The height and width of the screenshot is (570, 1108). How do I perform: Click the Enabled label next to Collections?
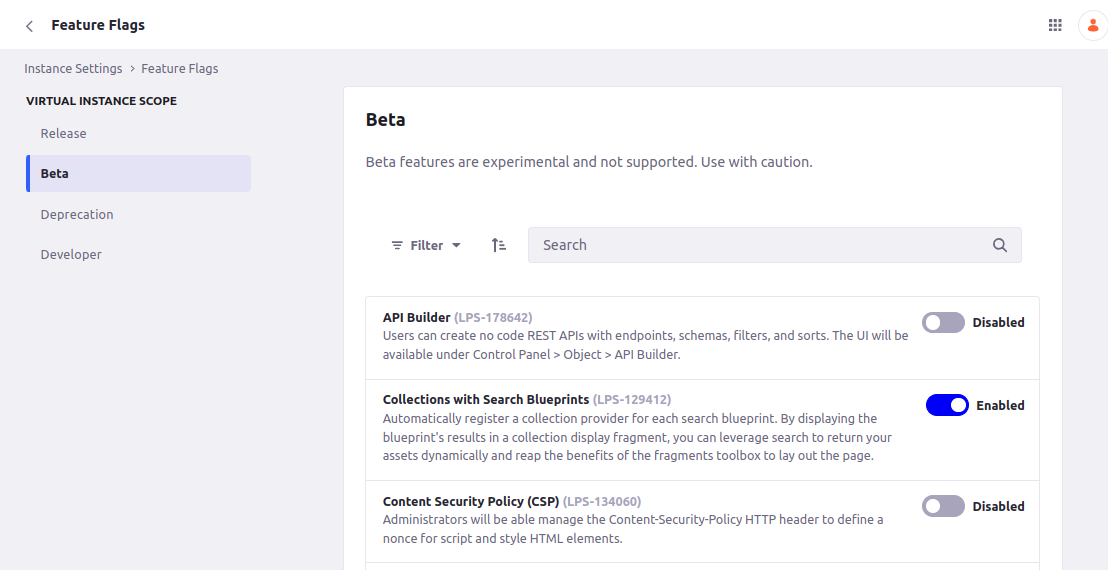pos(1000,405)
